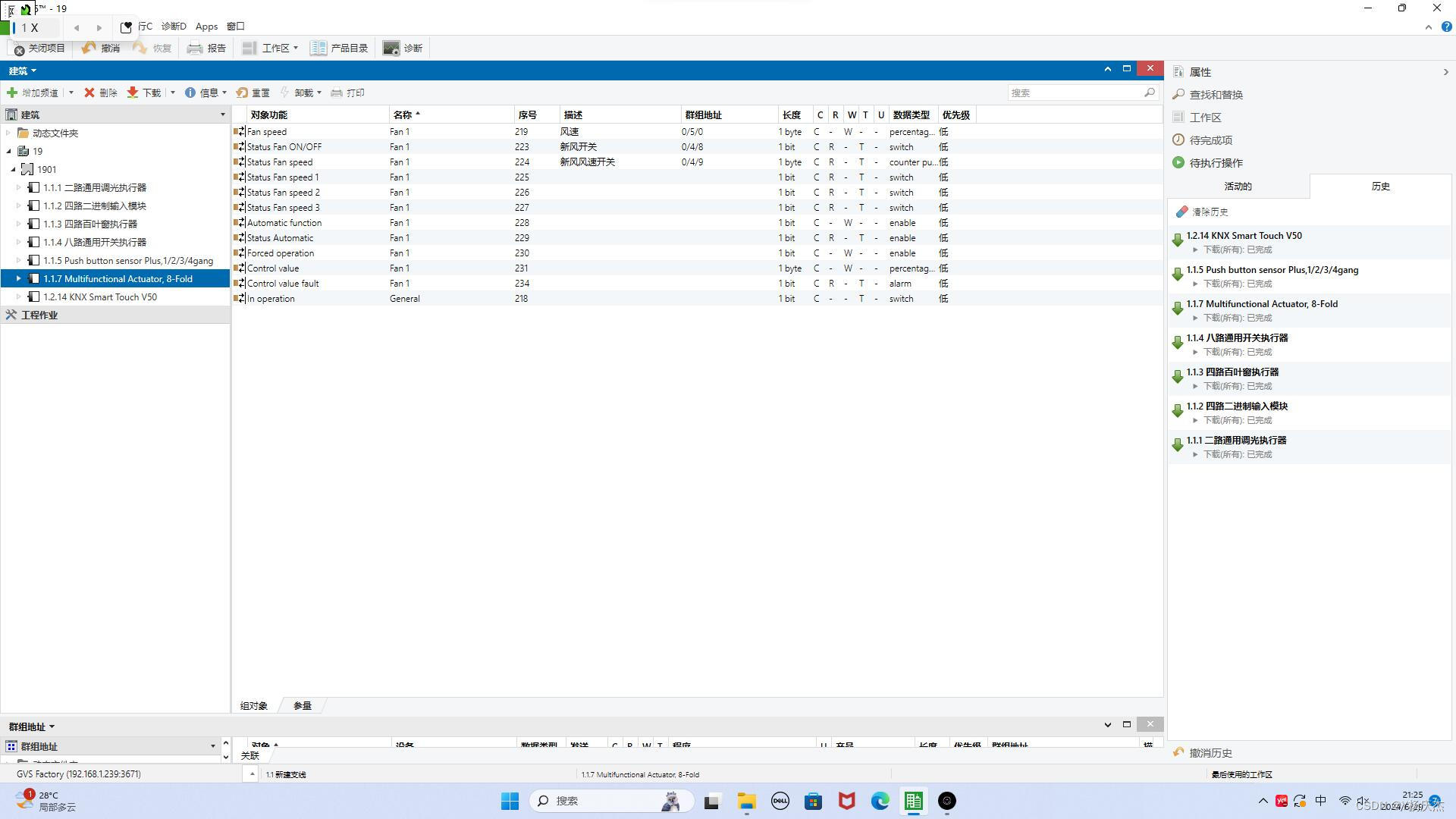Screen dimensions: 1456x819
Task: Expand the 1.1.1 dimming actuator node
Action: [x=19, y=187]
